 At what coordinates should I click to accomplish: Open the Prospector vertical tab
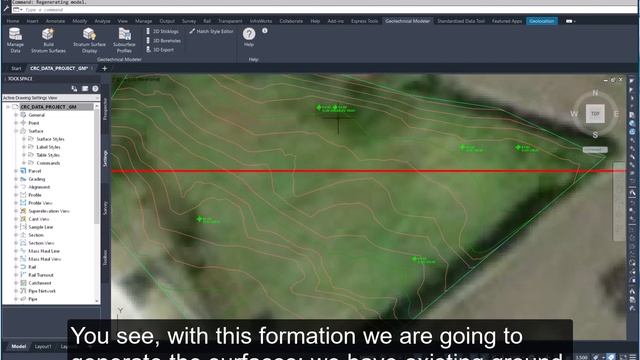[x=105, y=109]
